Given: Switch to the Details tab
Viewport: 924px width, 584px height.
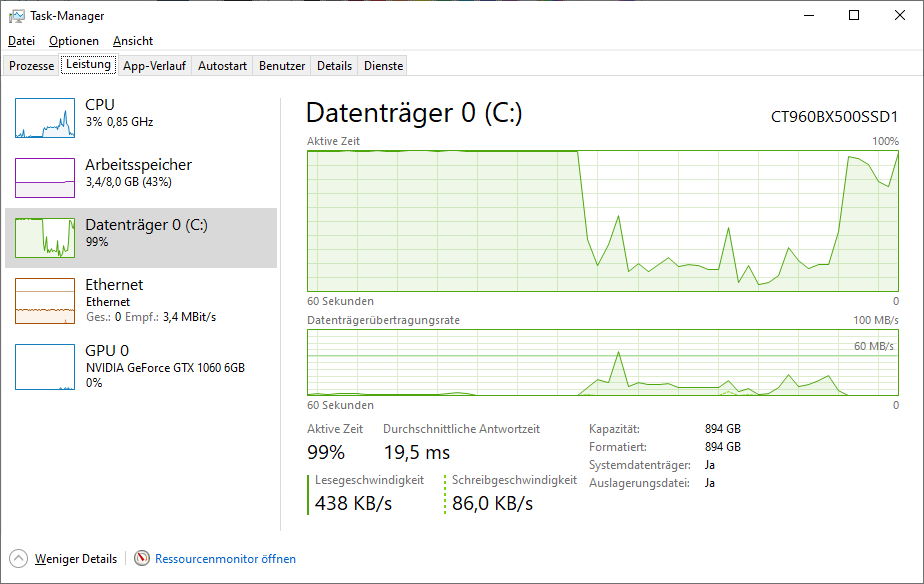Looking at the screenshot, I should tap(334, 66).
